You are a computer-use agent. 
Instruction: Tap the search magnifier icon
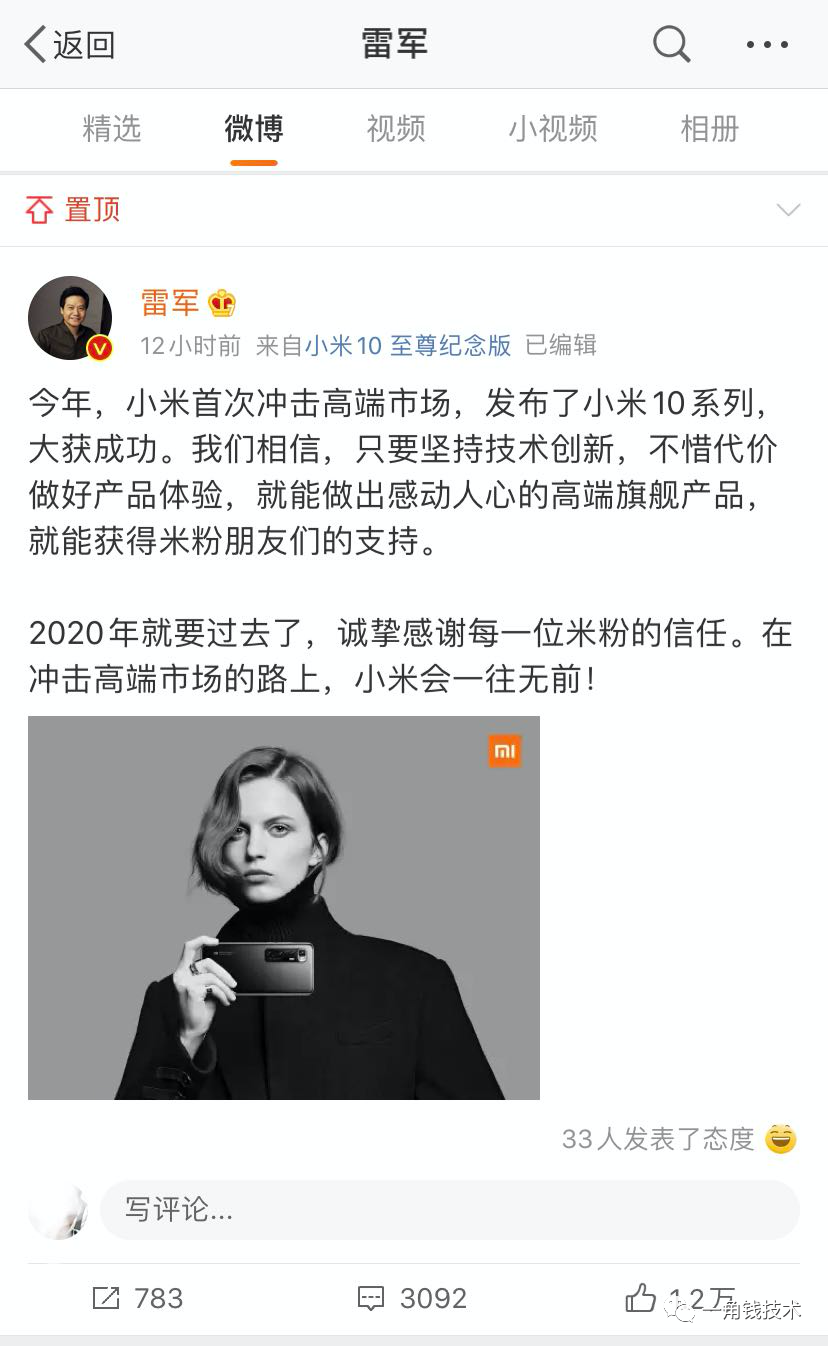click(671, 44)
